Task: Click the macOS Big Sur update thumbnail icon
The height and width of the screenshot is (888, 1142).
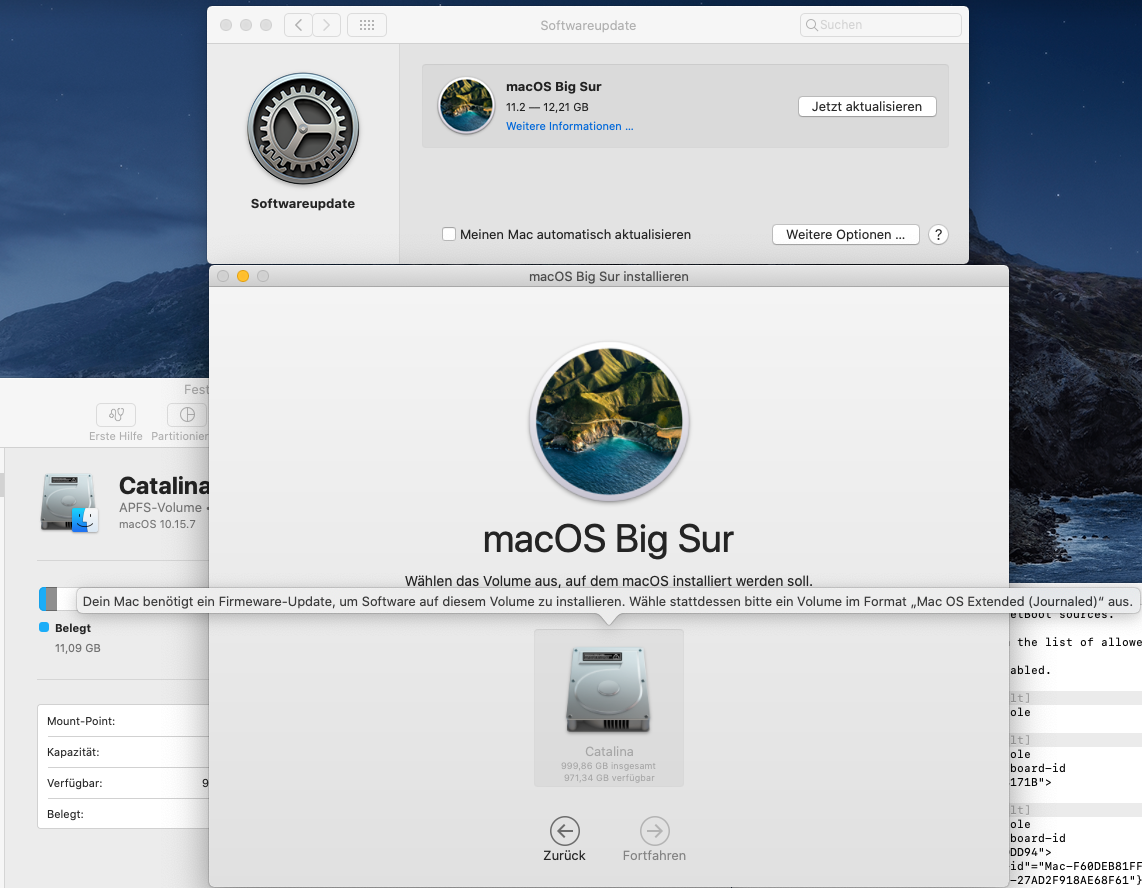Action: (x=466, y=106)
